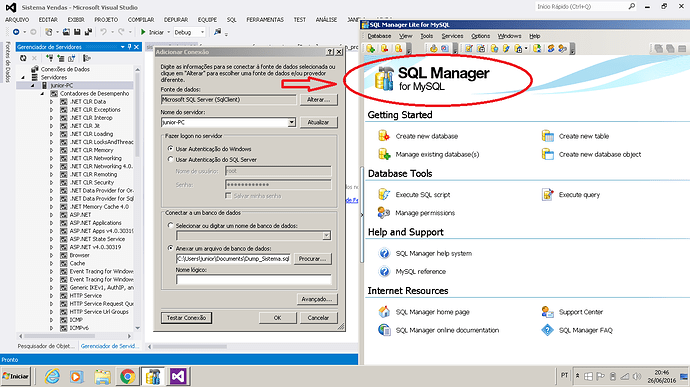
Task: Click the Procurar... button
Action: [x=312, y=258]
